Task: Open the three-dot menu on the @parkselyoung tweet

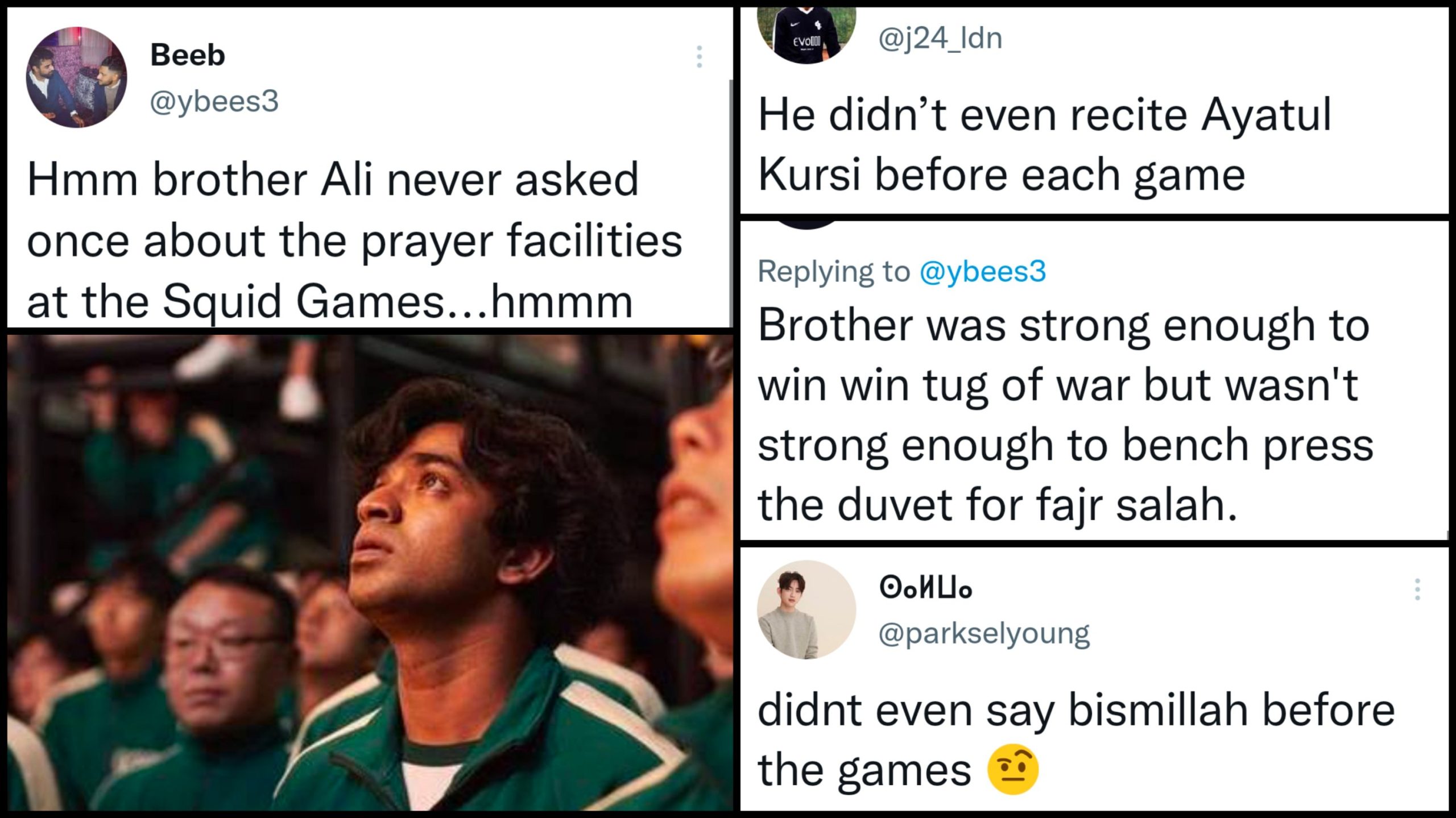Action: tap(1417, 589)
